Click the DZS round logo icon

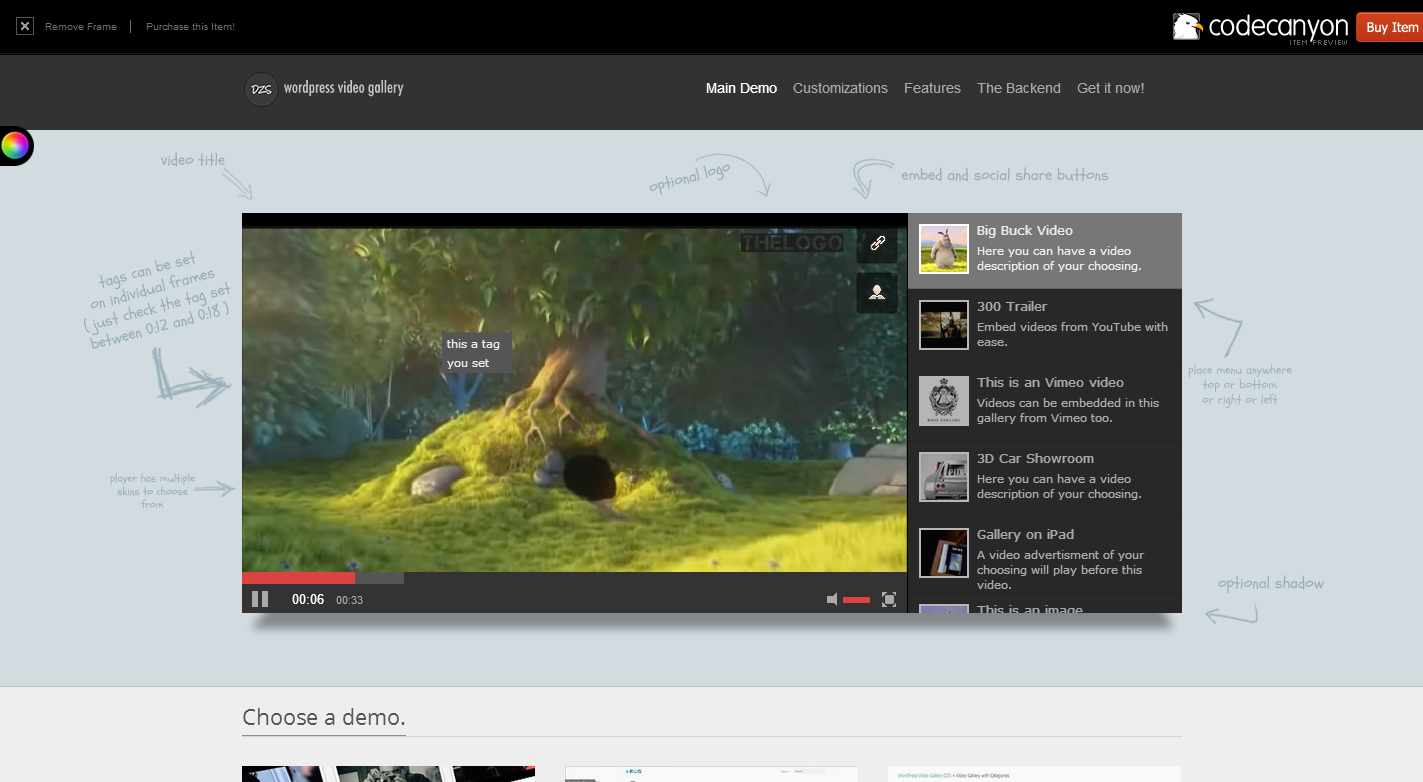[x=261, y=89]
